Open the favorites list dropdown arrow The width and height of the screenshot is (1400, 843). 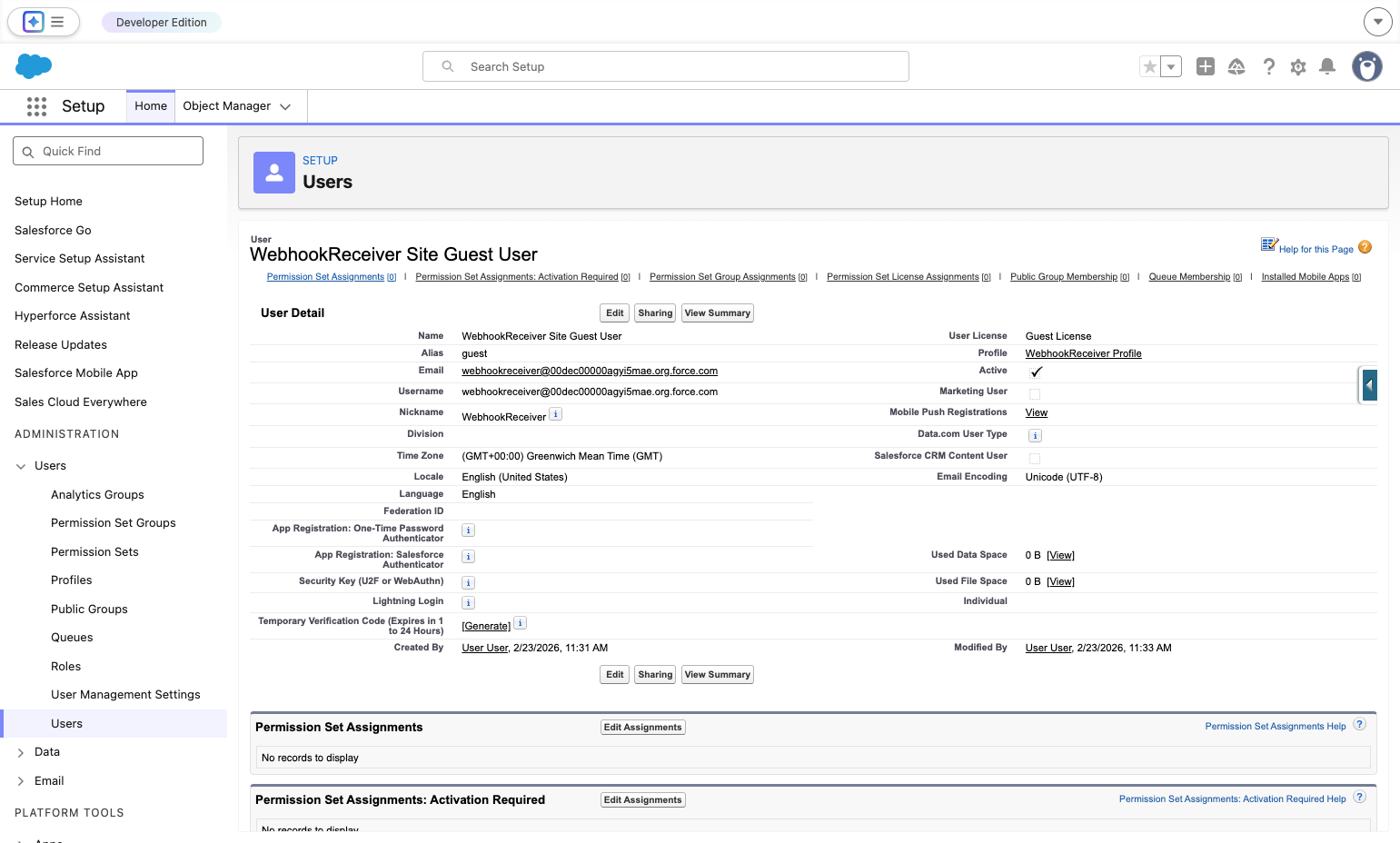tap(1171, 66)
